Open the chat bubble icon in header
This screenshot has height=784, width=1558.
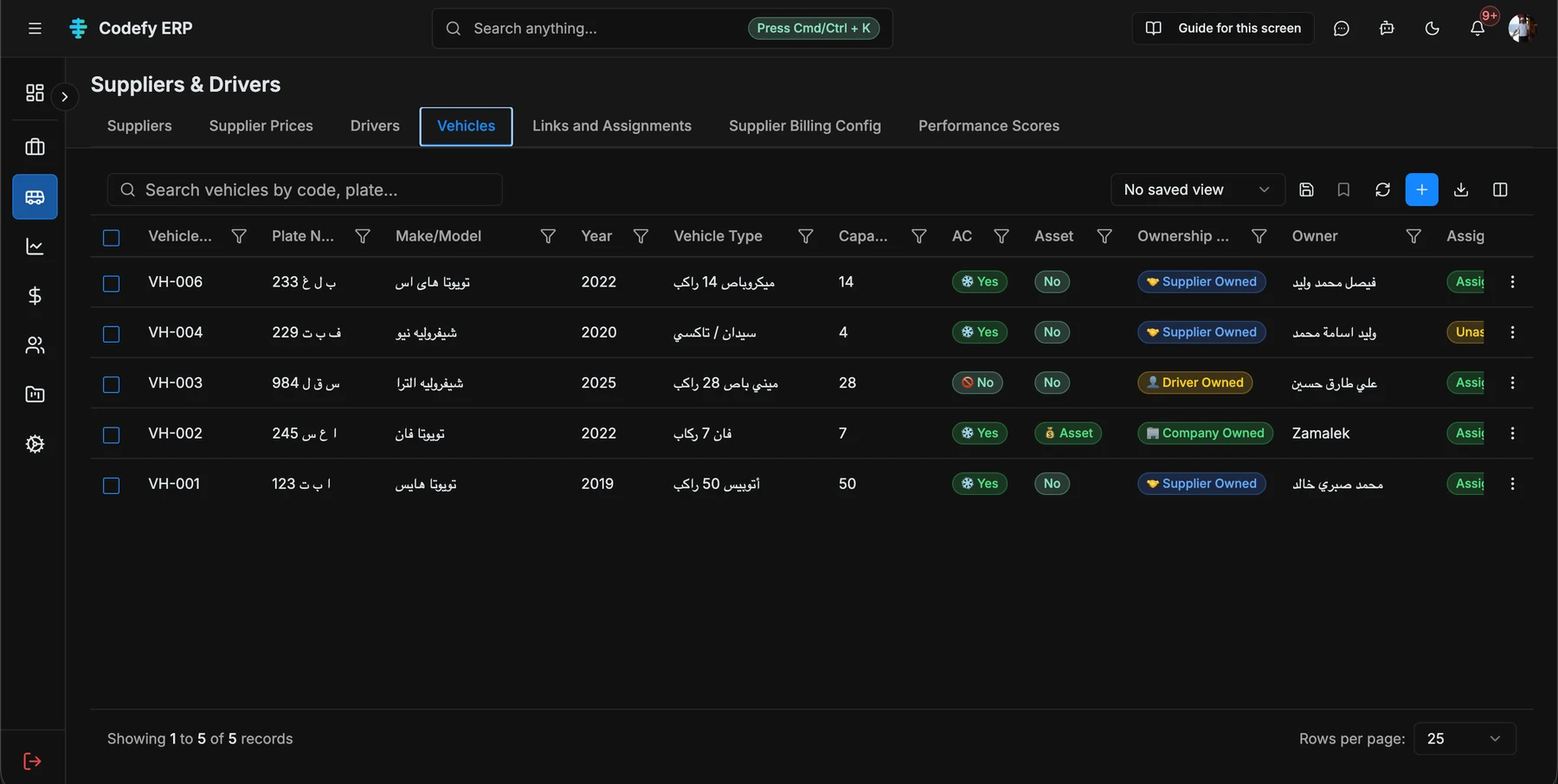pos(1342,29)
